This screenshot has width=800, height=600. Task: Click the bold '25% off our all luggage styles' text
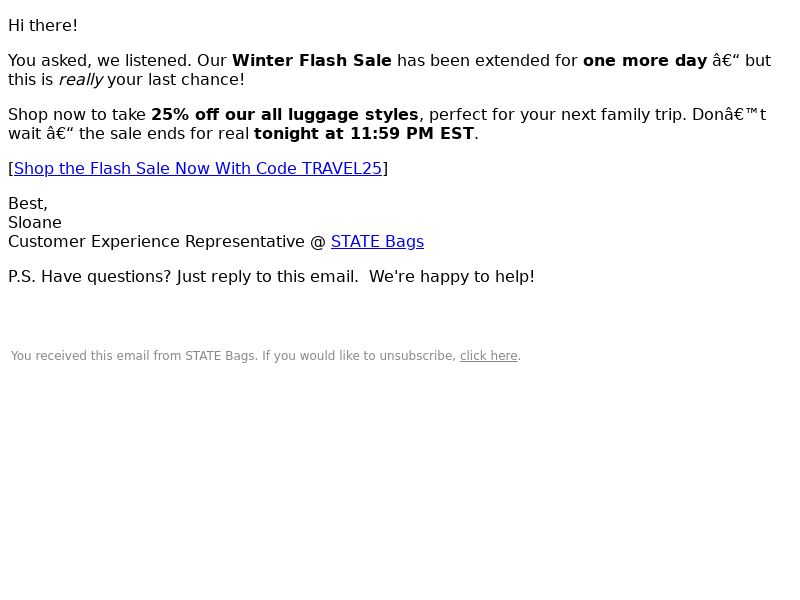(285, 114)
